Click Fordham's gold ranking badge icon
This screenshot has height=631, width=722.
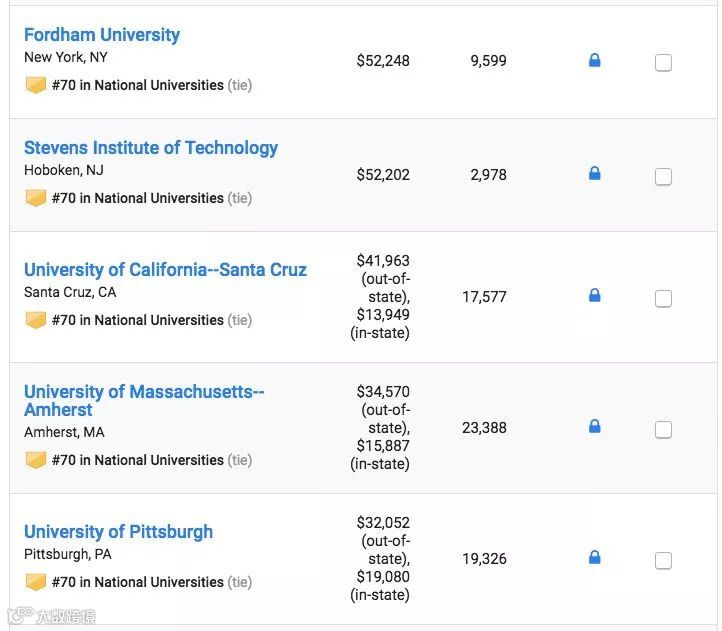(x=36, y=85)
